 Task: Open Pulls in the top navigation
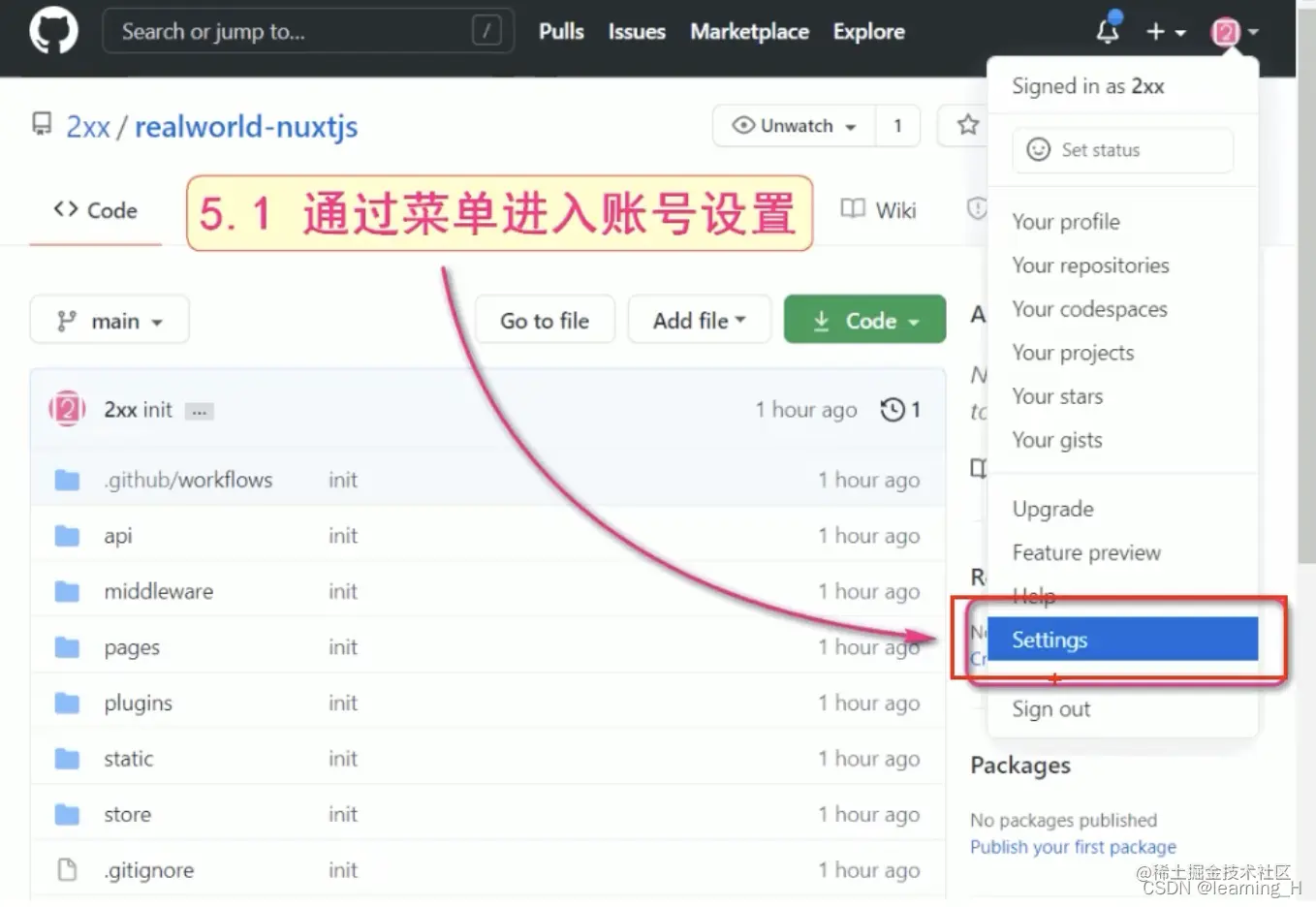[x=561, y=32]
